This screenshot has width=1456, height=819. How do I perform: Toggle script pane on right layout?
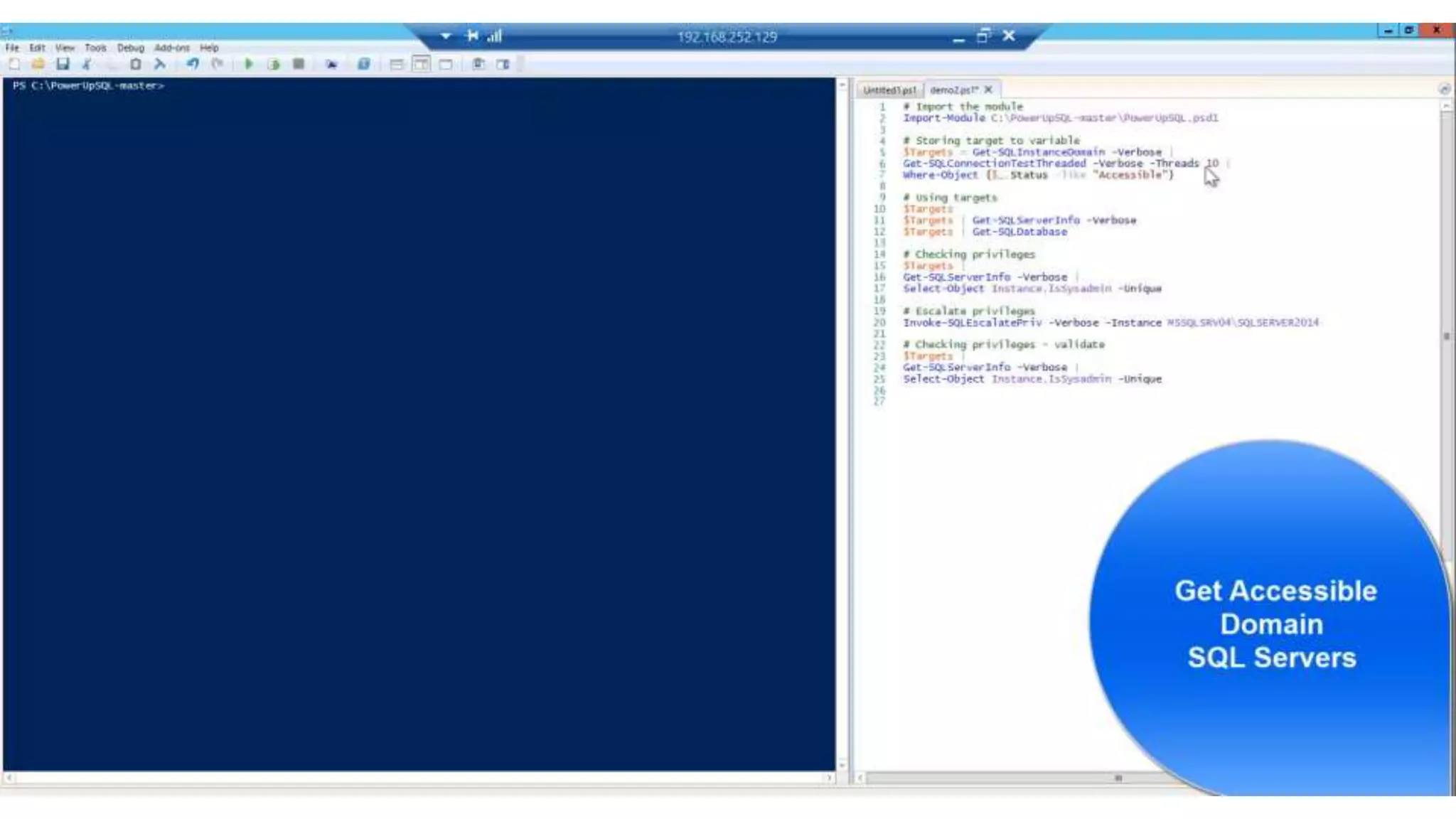coord(421,65)
